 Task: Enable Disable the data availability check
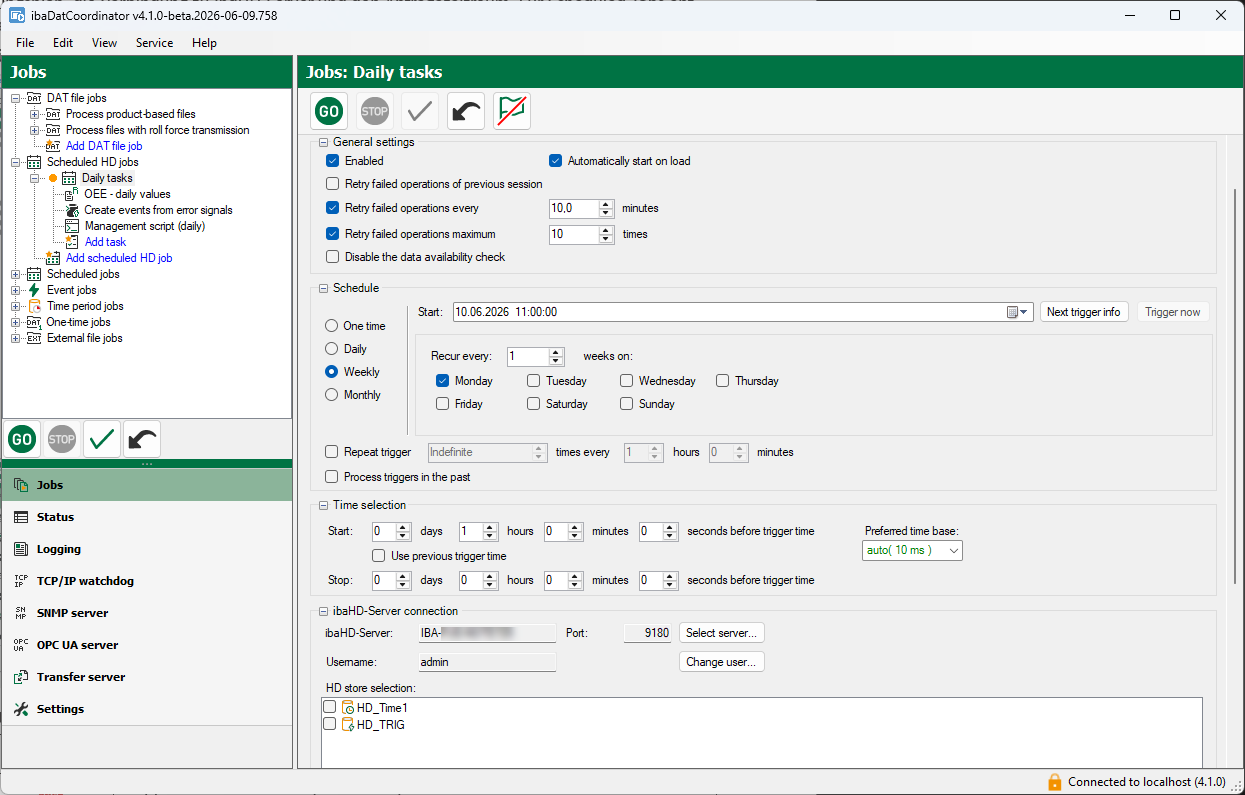click(x=333, y=257)
